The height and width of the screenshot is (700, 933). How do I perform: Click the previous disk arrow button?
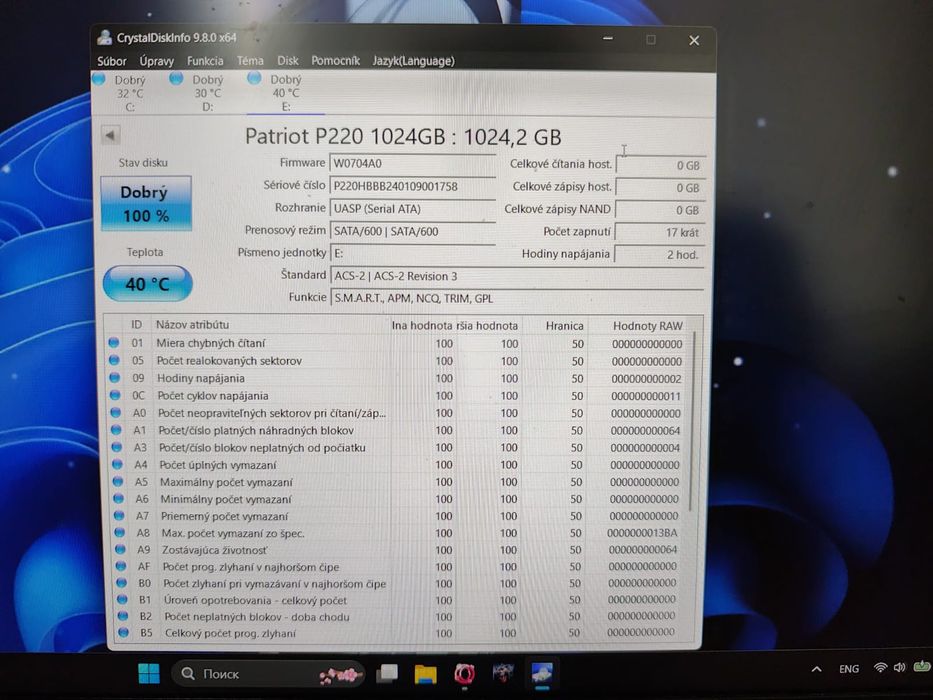click(x=111, y=135)
